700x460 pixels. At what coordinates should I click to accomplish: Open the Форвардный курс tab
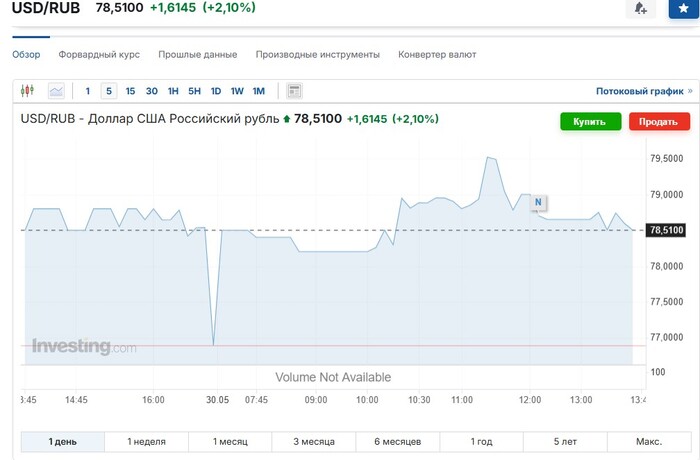point(99,54)
